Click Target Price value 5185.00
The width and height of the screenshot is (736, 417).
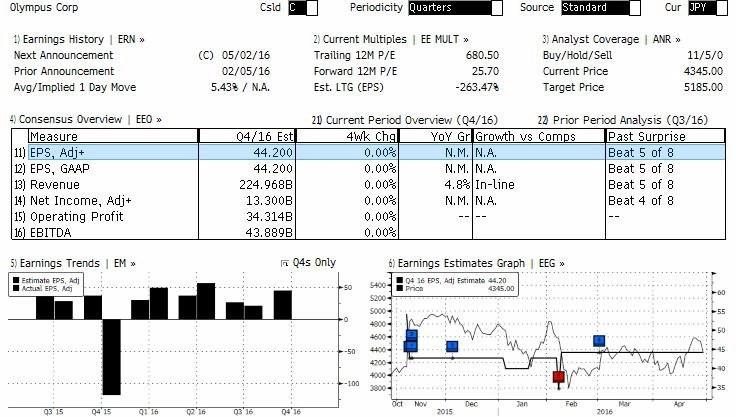click(703, 87)
